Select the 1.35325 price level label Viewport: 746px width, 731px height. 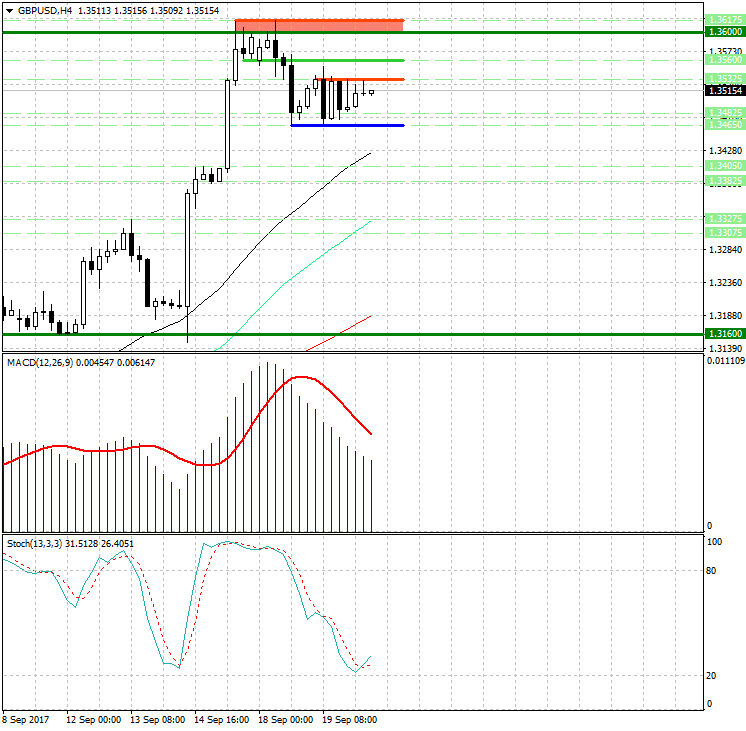click(725, 79)
